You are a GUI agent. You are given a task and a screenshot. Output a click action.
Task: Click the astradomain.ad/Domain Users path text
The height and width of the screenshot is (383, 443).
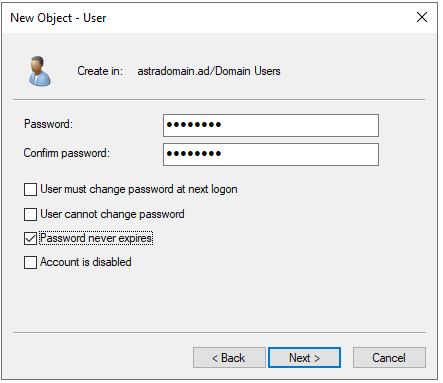click(x=209, y=71)
